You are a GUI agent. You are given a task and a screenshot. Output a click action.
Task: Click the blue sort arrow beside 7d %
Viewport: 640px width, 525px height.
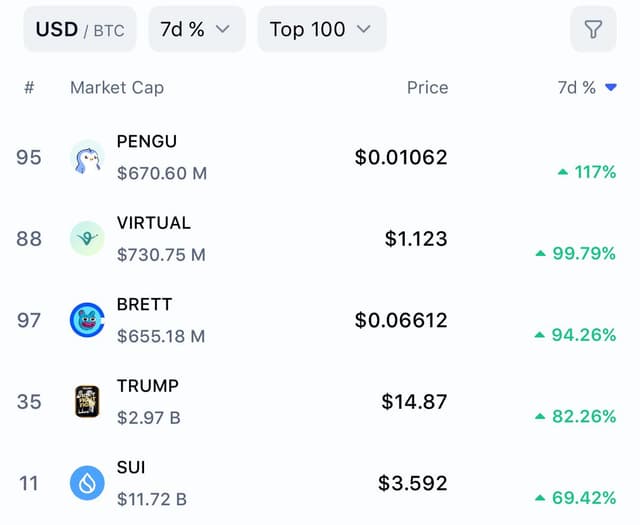click(x=611, y=87)
